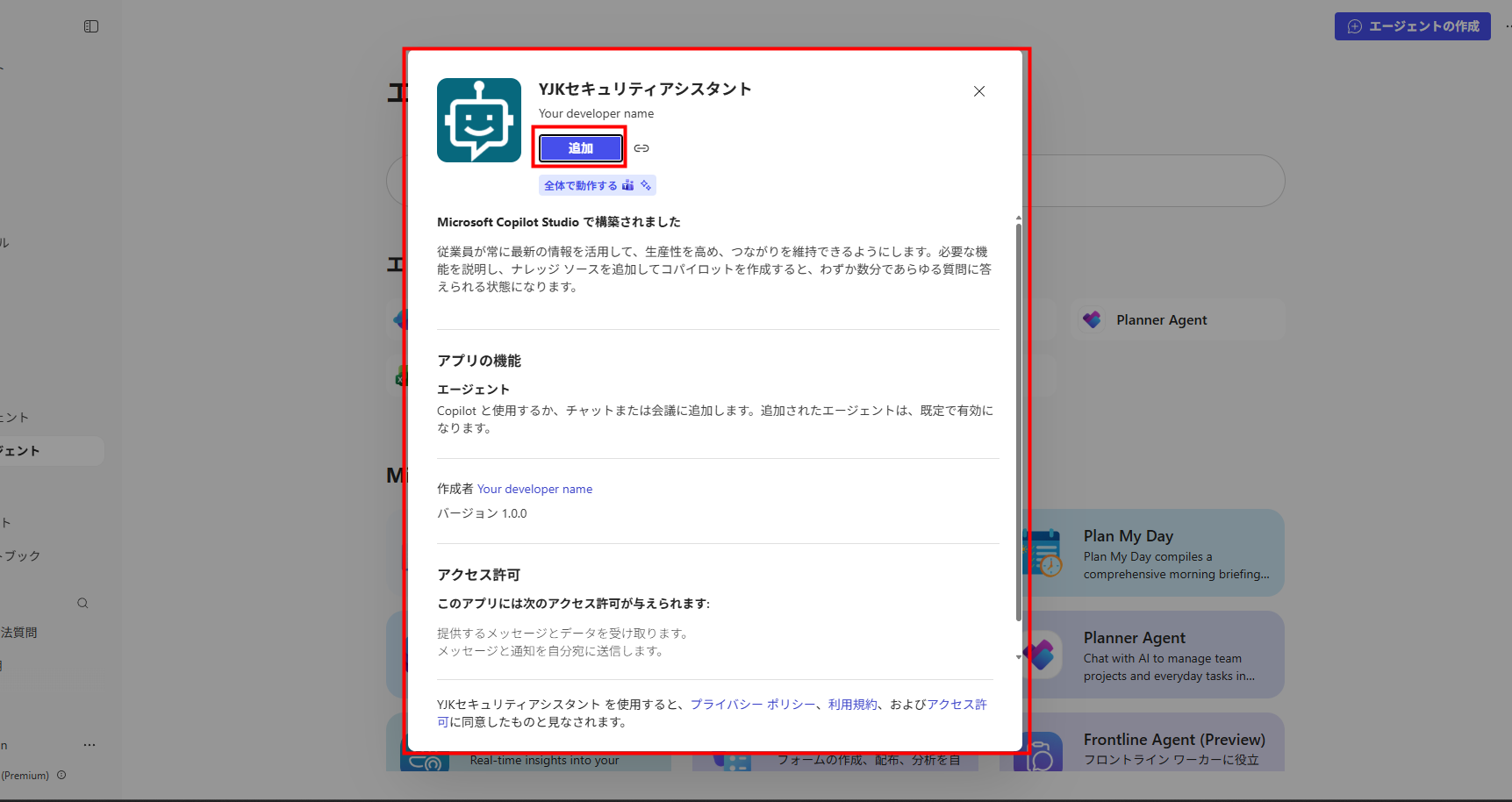
Task: Click the dialog vertical scrollbar
Action: click(x=1018, y=421)
